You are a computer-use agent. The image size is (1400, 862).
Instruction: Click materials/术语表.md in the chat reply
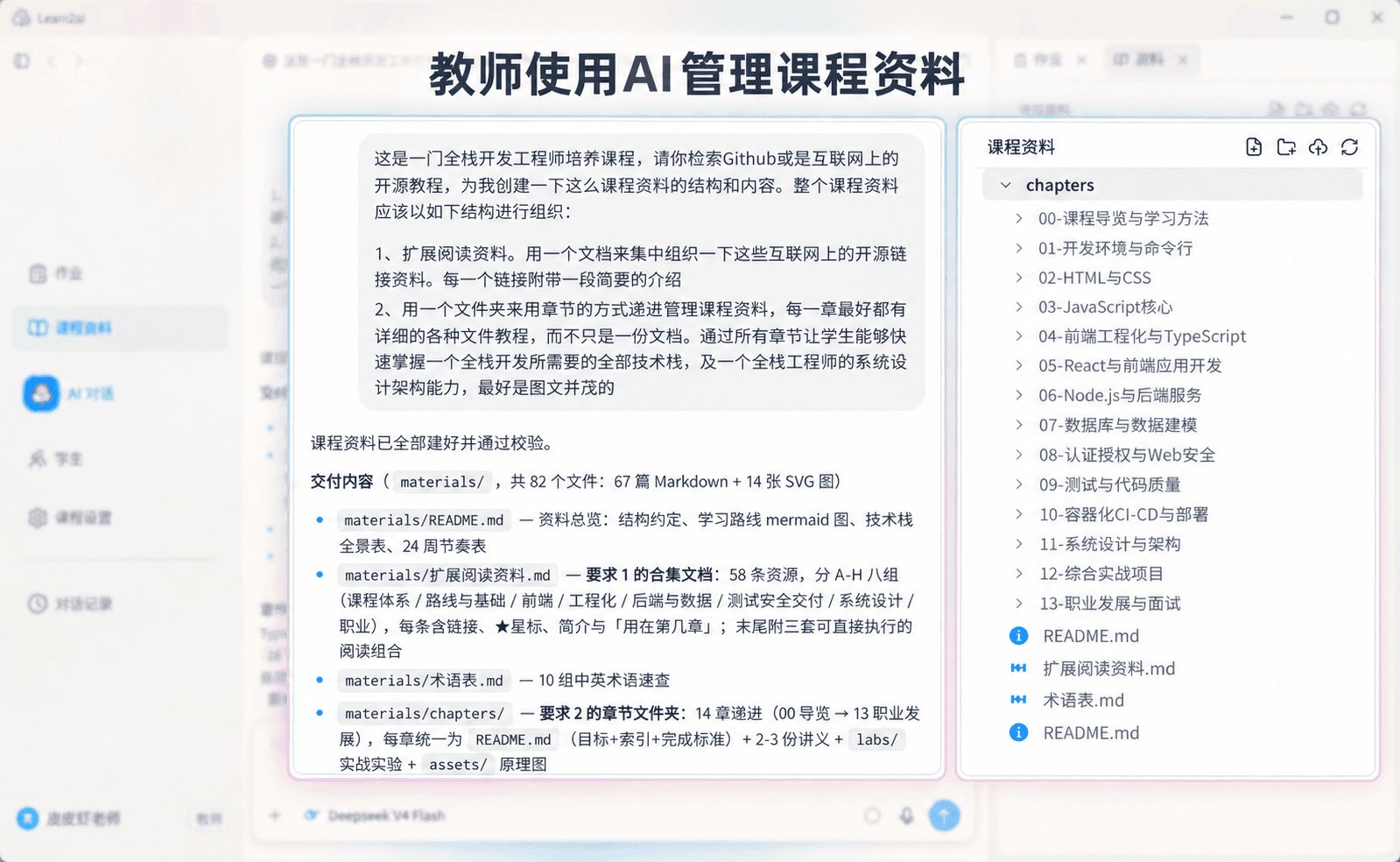tap(424, 681)
